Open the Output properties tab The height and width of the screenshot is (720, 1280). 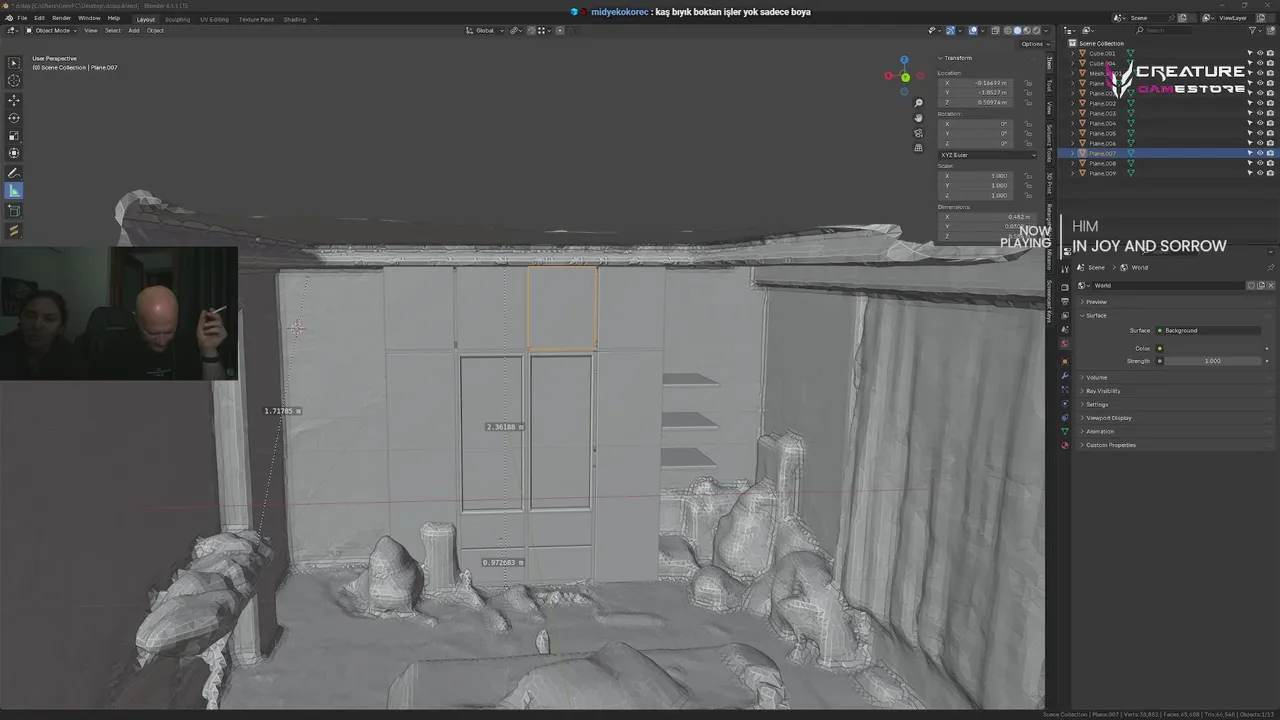(x=1065, y=301)
